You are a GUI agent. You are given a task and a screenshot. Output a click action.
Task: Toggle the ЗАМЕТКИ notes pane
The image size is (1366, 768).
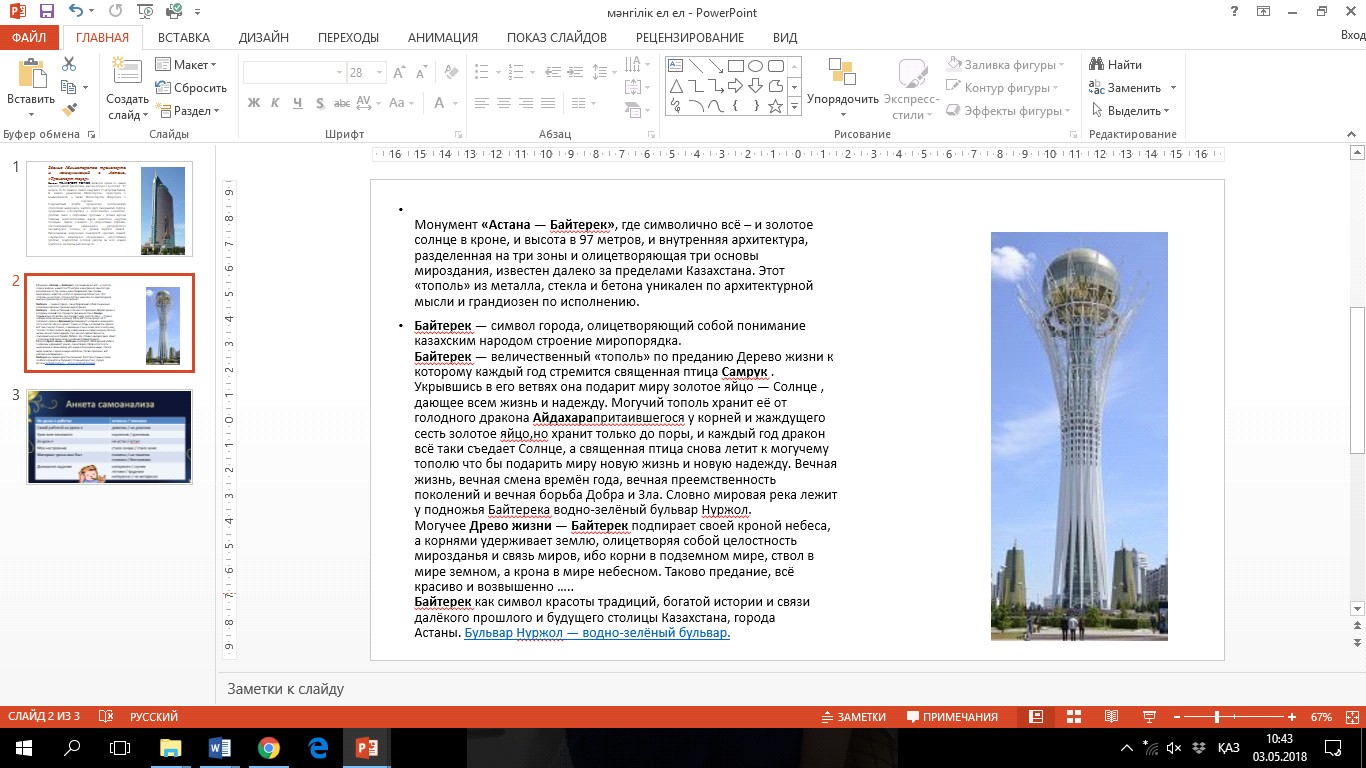click(853, 717)
